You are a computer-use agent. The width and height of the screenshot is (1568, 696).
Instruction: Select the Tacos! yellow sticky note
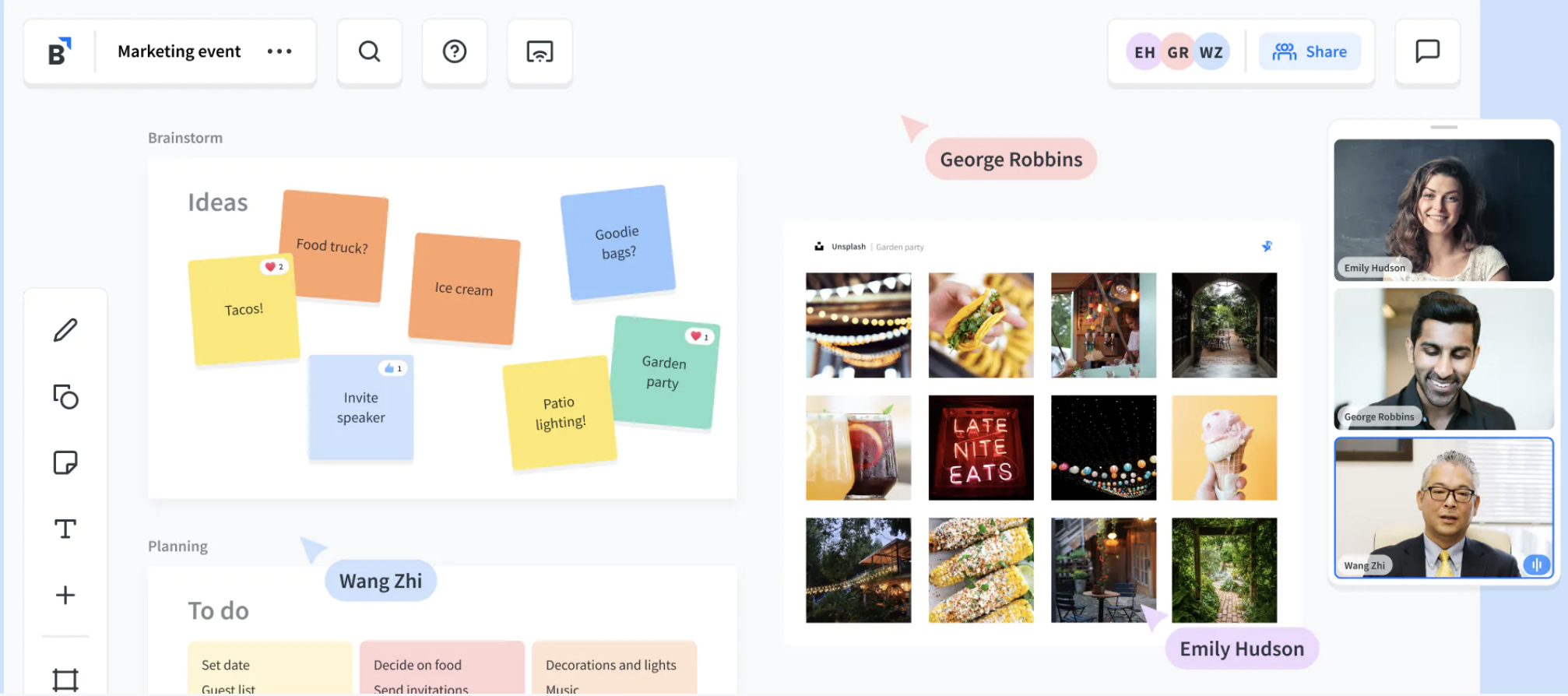coord(244,310)
